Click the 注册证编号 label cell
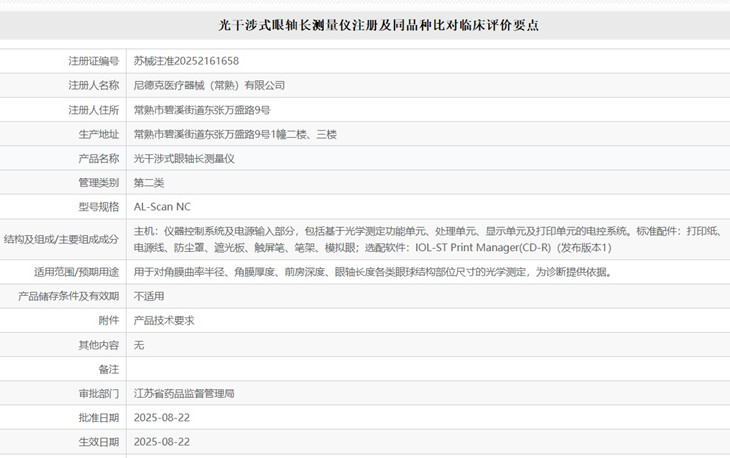730x458 pixels. 93,61
